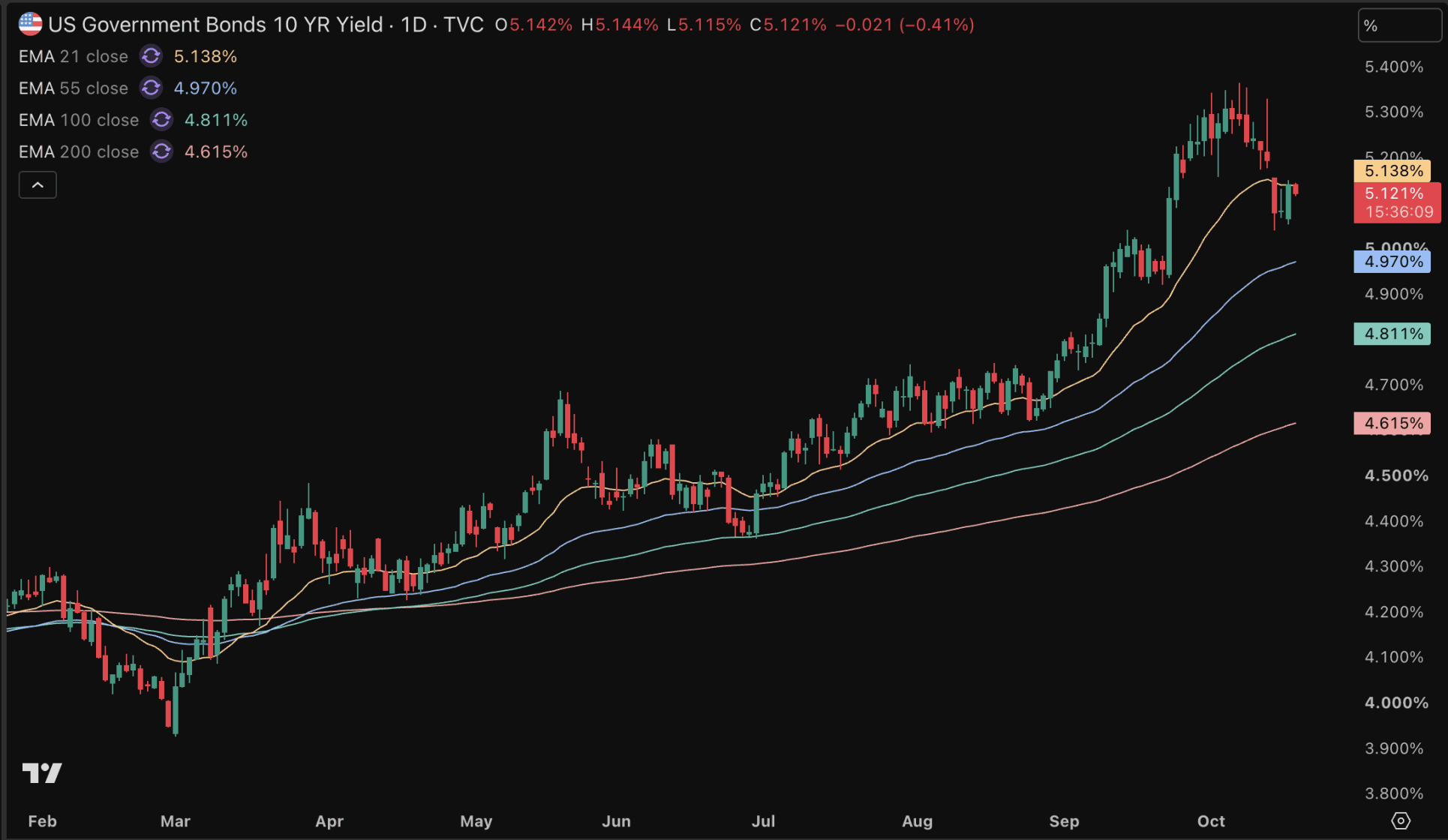
Task: Click the countdown timer 15:36:09
Action: click(1398, 212)
